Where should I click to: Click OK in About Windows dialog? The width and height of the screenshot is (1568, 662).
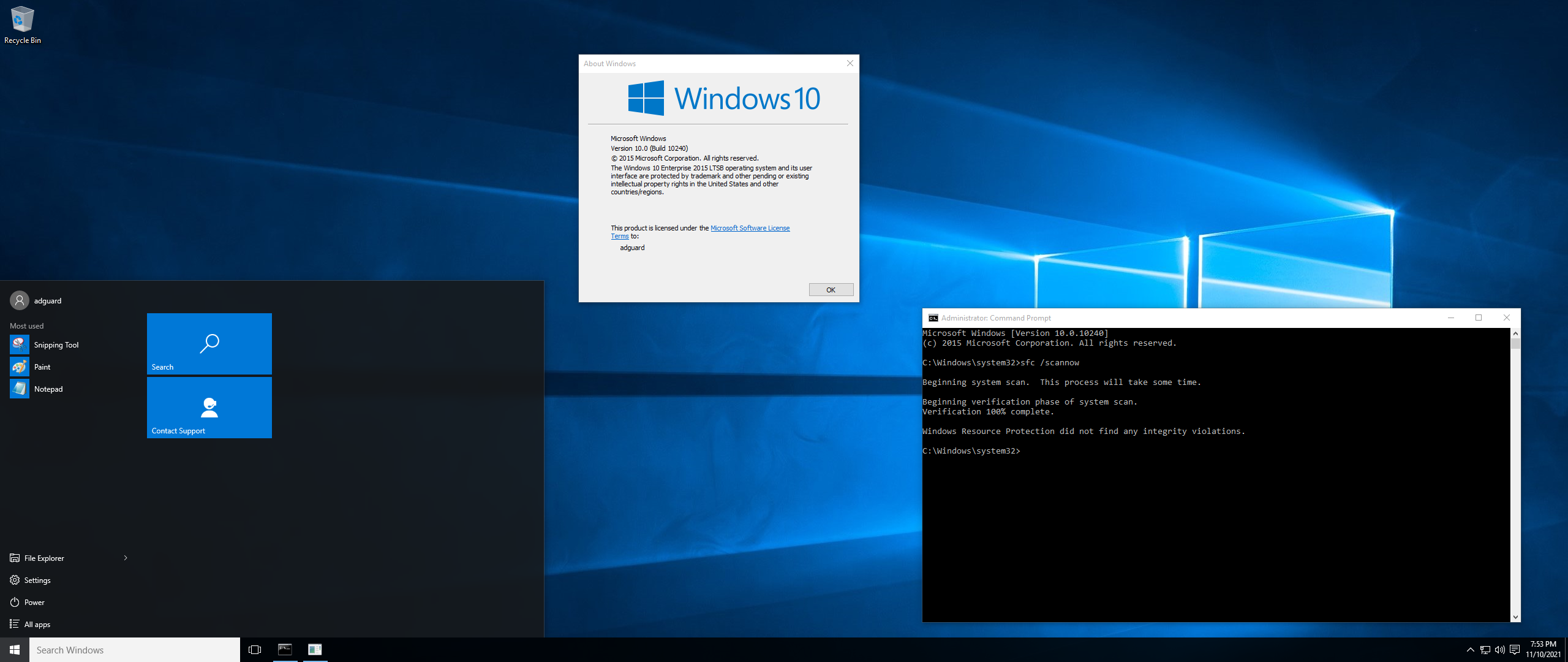(831, 290)
